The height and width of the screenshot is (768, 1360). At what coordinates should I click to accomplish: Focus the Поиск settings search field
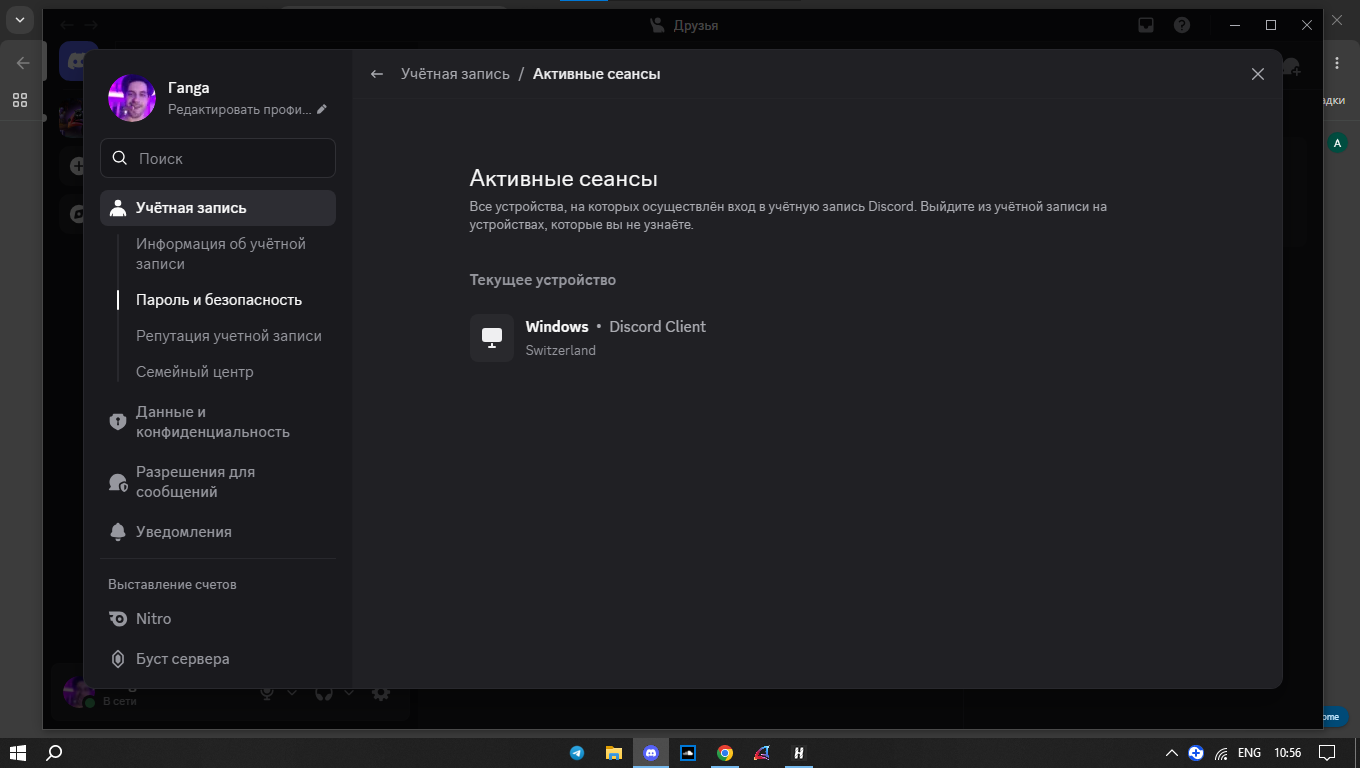(x=218, y=158)
